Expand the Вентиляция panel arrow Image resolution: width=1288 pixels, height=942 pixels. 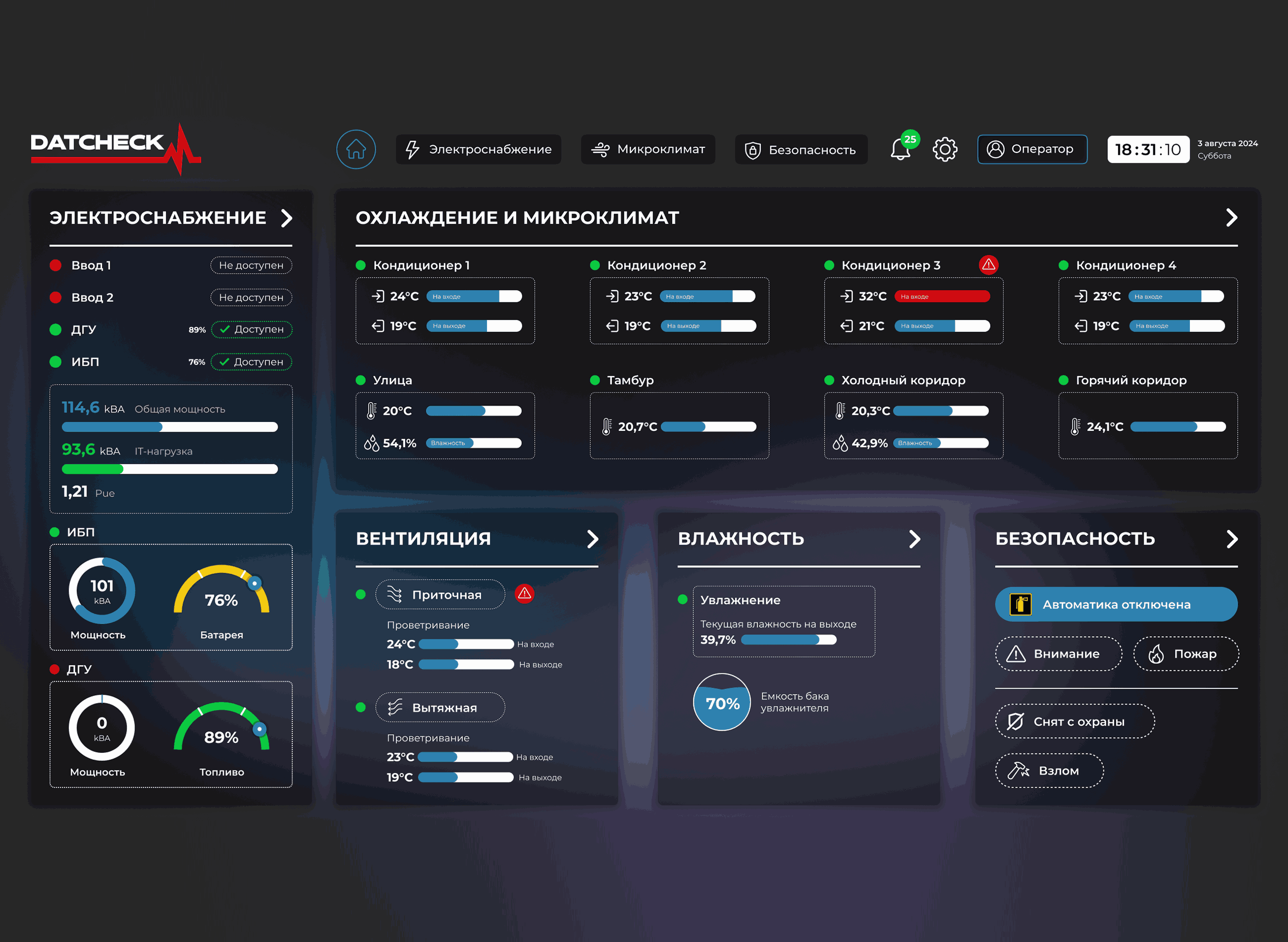593,539
